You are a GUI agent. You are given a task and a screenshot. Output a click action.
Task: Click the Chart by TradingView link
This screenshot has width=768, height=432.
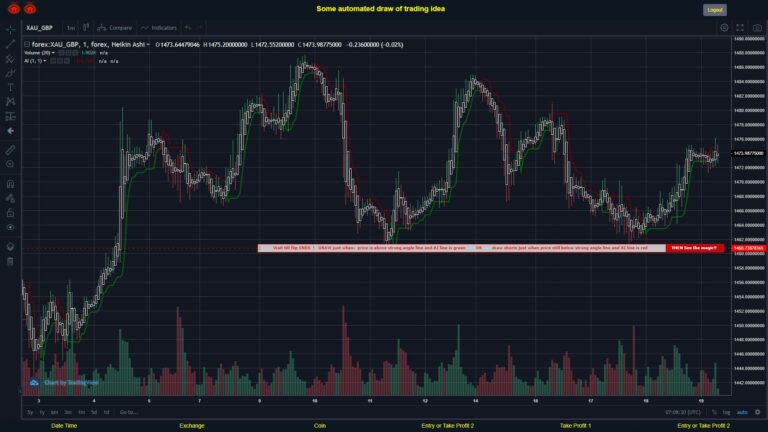point(64,383)
